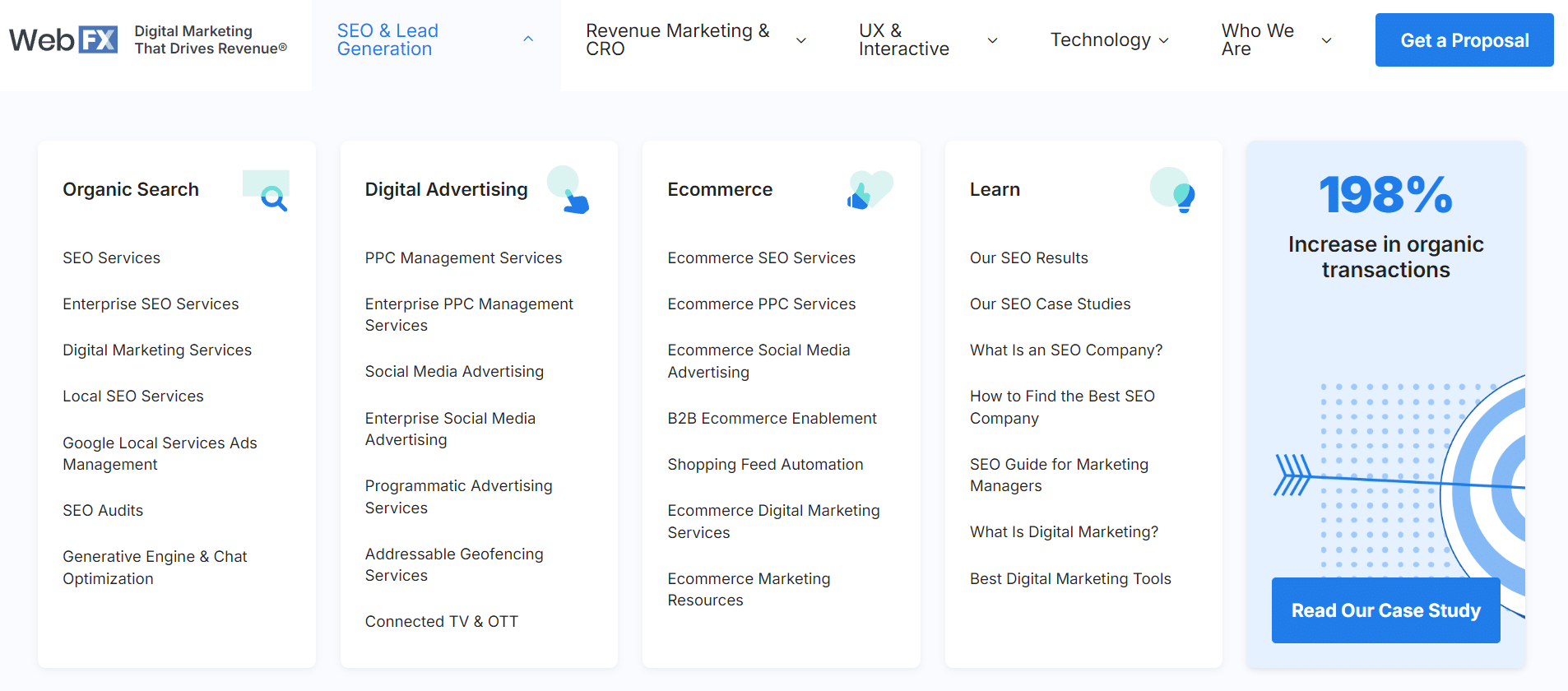Open Our SEO Results link
This screenshot has height=691, width=1568.
tap(1028, 257)
